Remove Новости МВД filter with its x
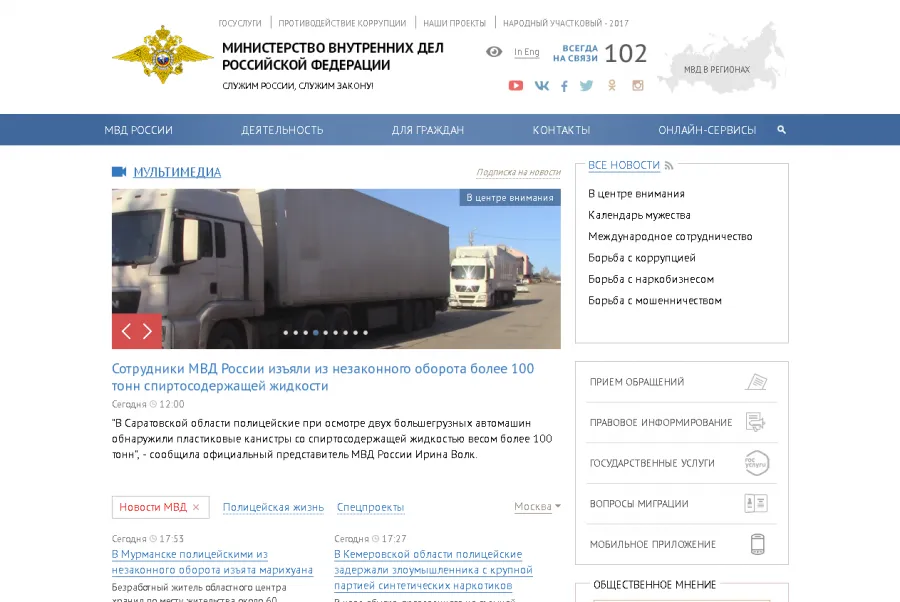Viewport: 900px width, 602px height. [x=196, y=507]
